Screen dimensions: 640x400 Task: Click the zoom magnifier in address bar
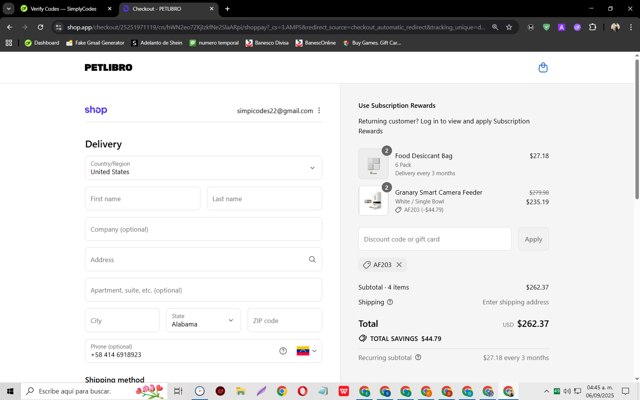tap(495, 27)
